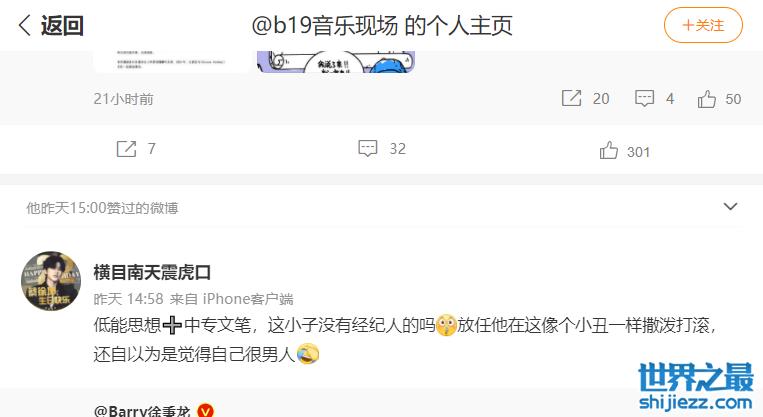The image size is (763, 417).
Task: Open the 横目南天震虎口 username link
Action: coord(152,272)
